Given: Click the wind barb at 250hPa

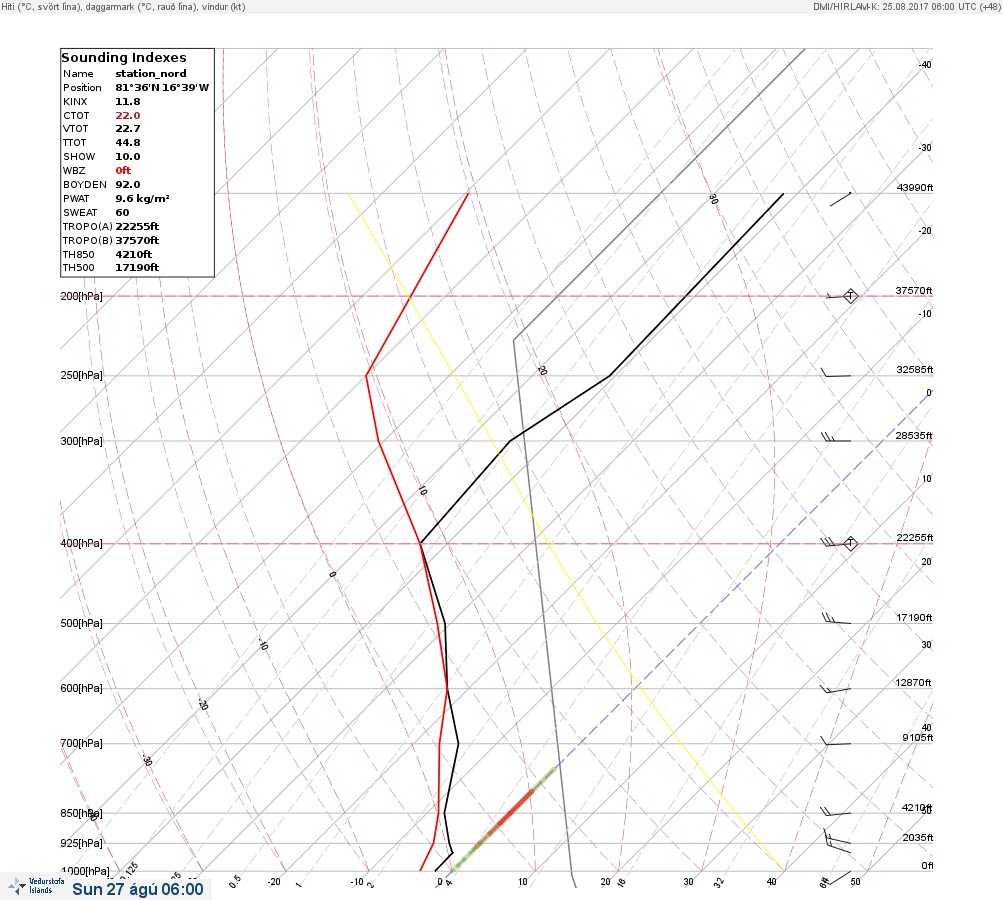Looking at the screenshot, I should coord(836,372).
